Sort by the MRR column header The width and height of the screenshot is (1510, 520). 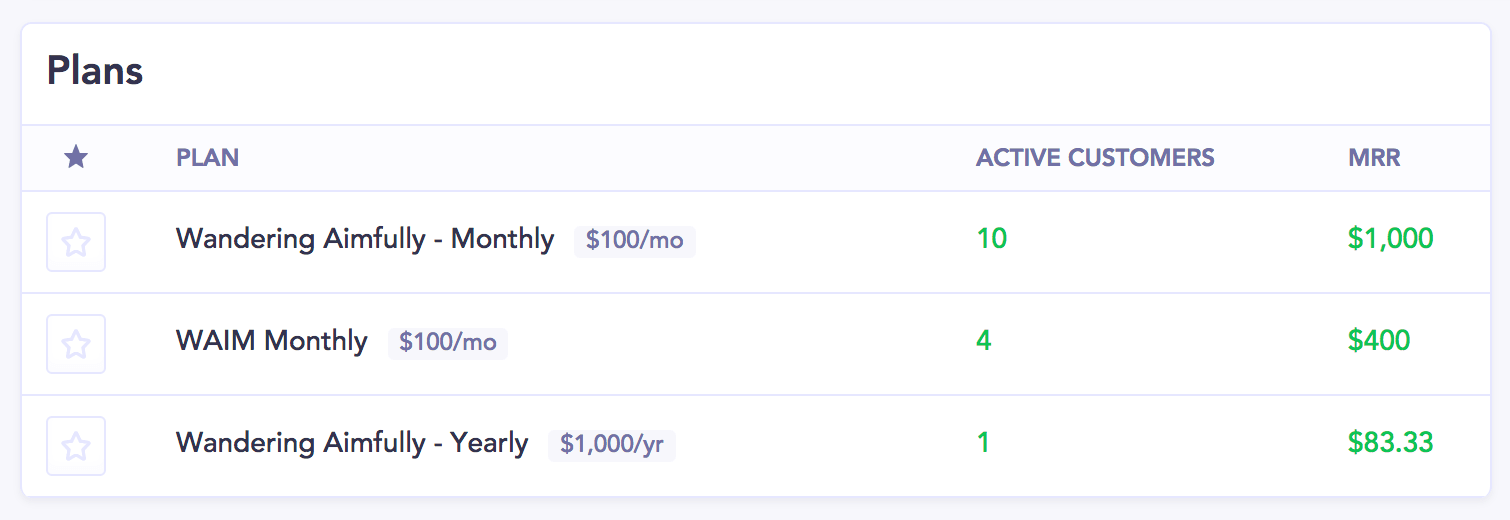pos(1374,158)
